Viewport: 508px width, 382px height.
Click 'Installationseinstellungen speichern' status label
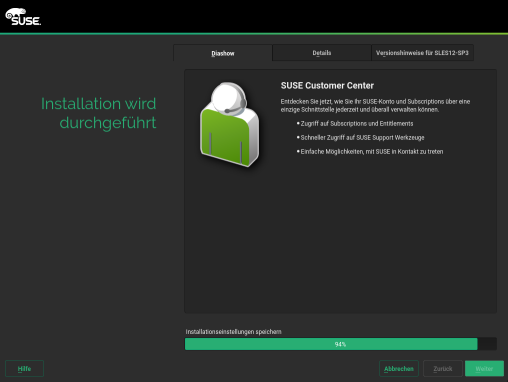click(x=233, y=332)
